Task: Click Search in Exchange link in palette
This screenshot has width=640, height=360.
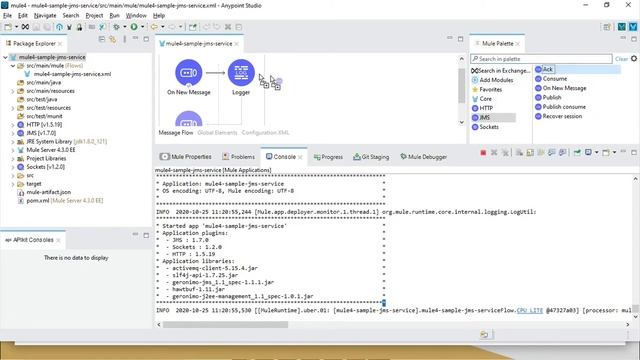Action: pos(501,71)
